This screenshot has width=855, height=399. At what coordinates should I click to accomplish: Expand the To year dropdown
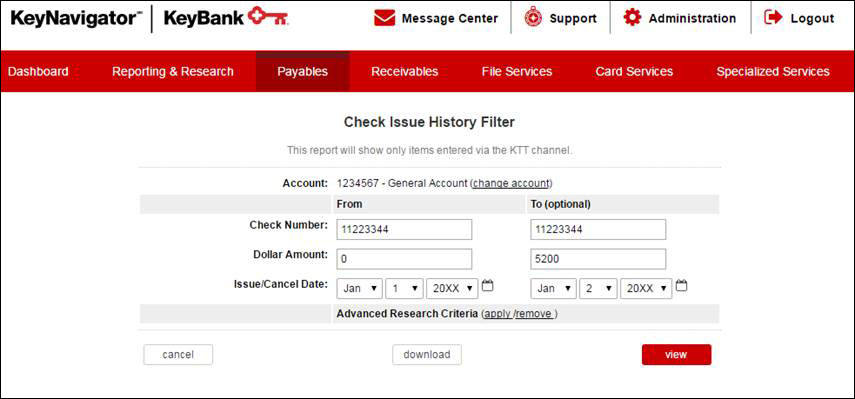(x=646, y=288)
